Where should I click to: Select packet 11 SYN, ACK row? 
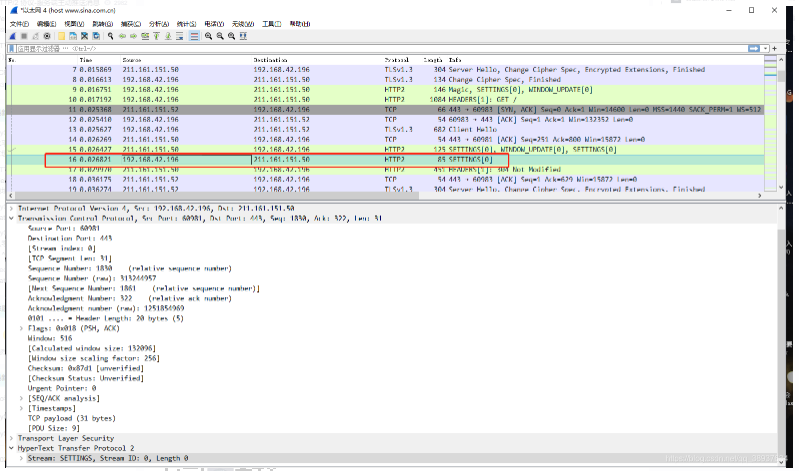pyautogui.click(x=385, y=110)
